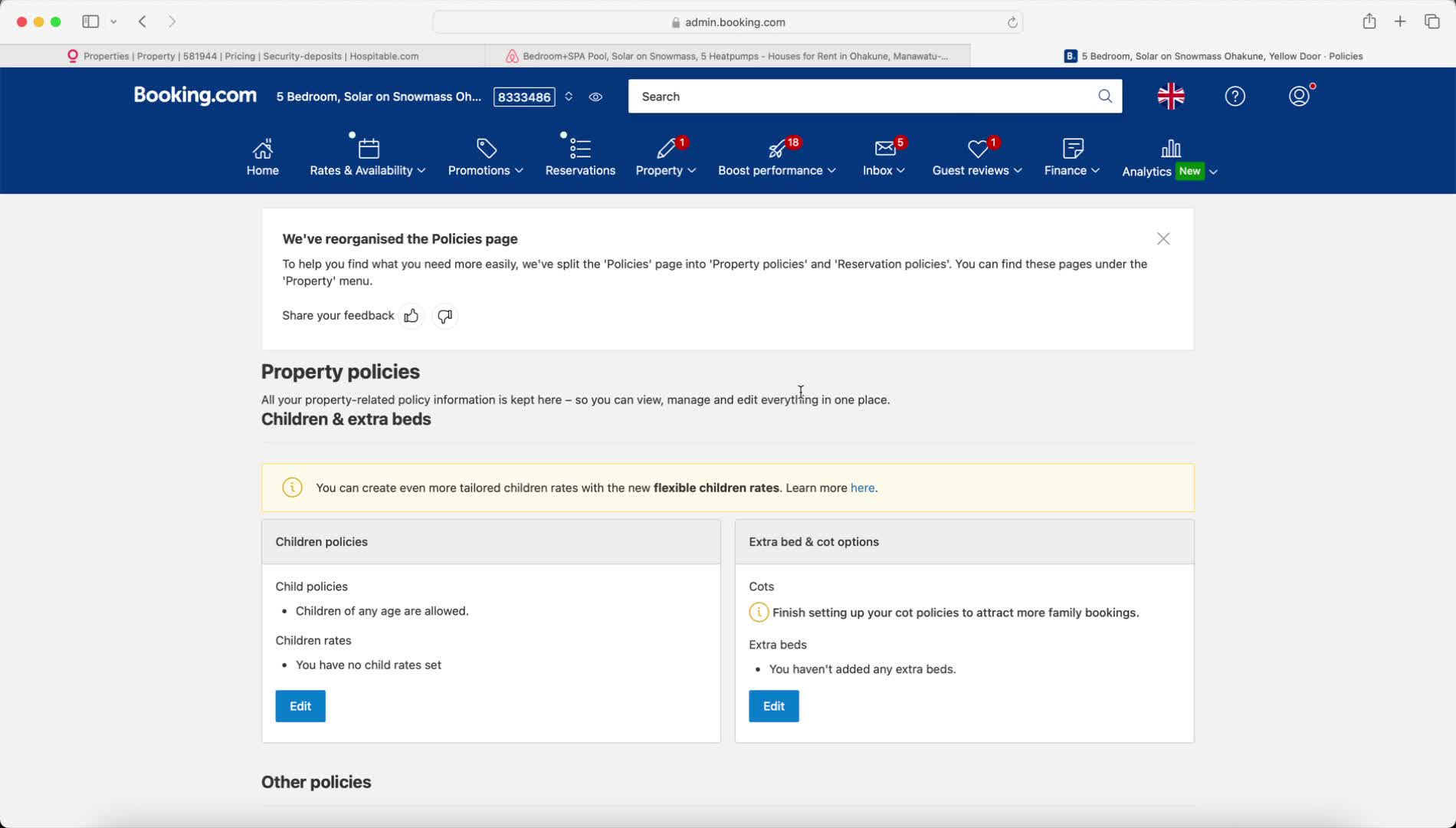
Task: Click the Inbox envelope icon
Action: click(884, 147)
